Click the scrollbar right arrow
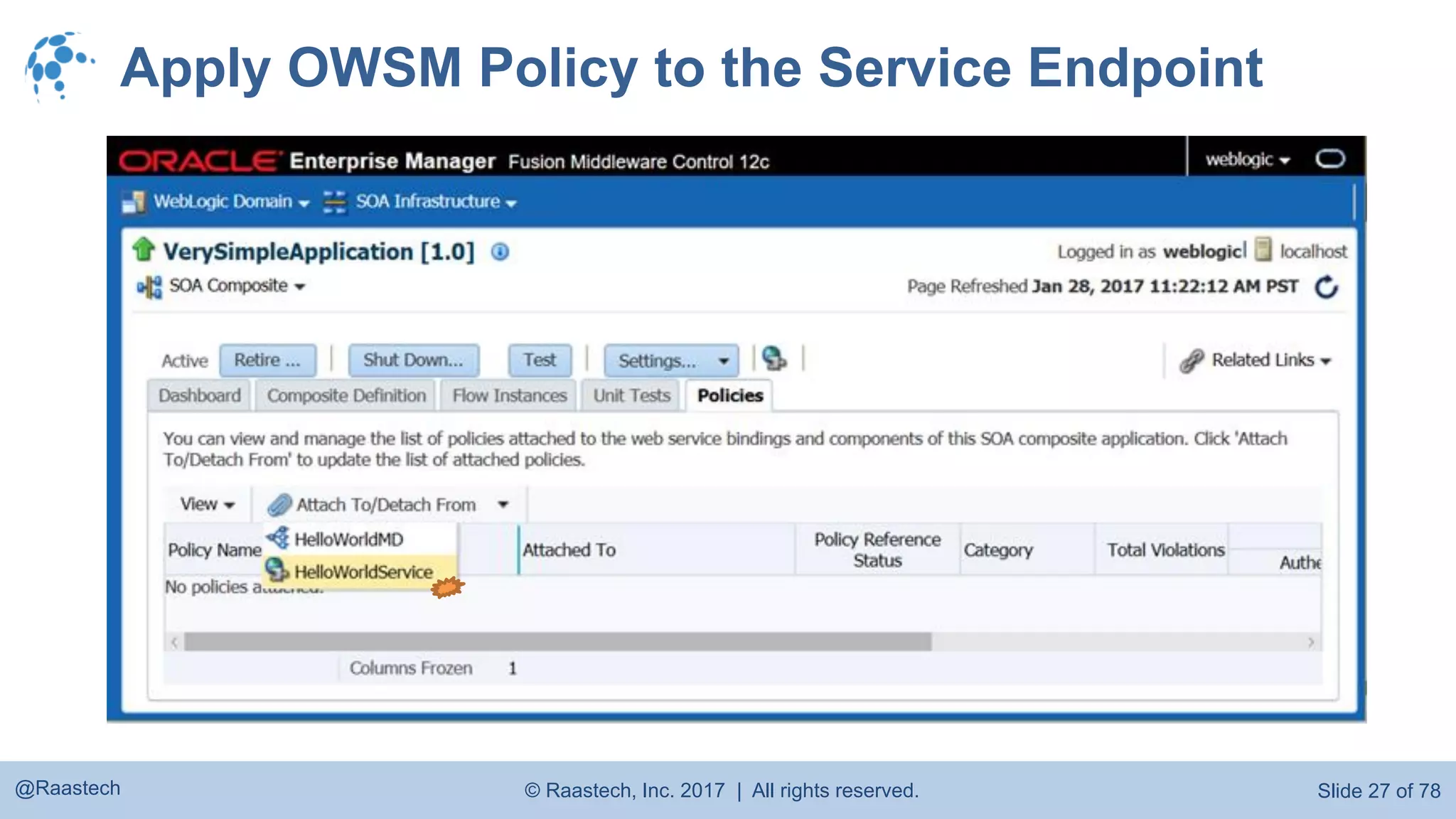Viewport: 1456px width, 819px height. 1312,643
